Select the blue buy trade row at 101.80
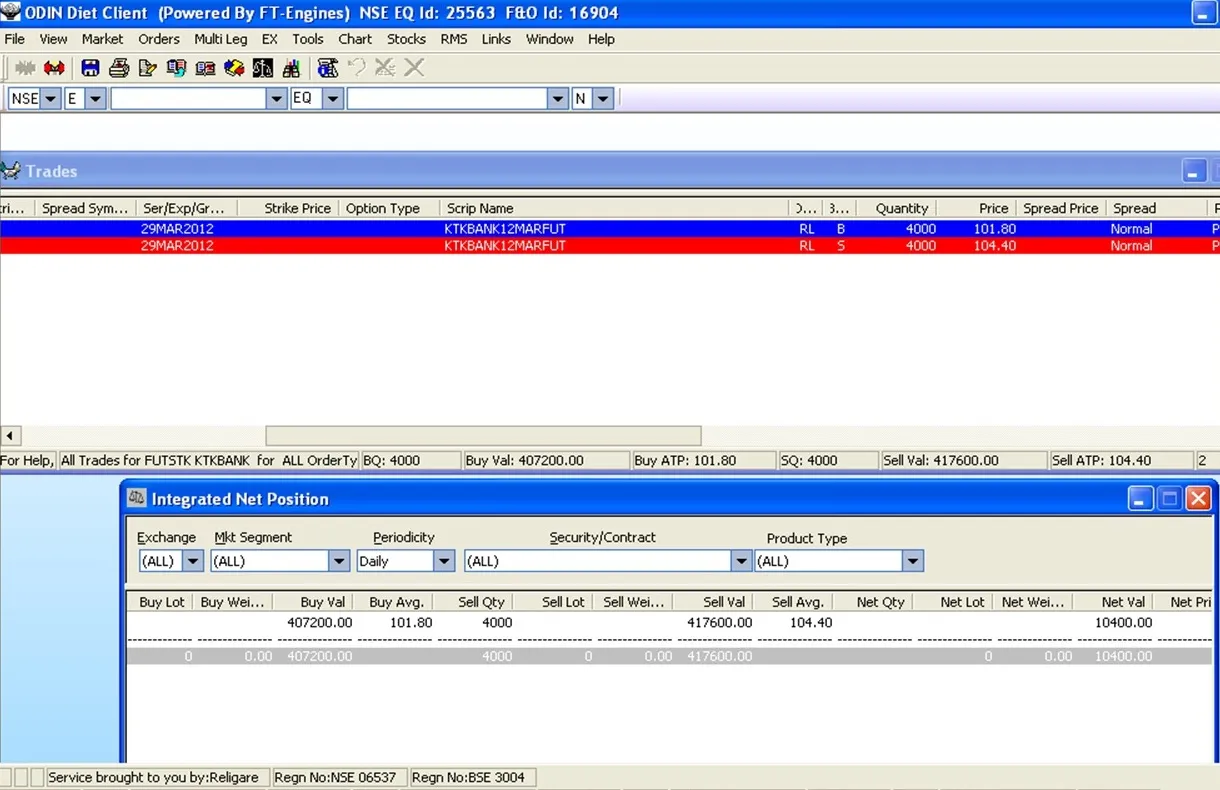The width and height of the screenshot is (1220, 790). 610,229
